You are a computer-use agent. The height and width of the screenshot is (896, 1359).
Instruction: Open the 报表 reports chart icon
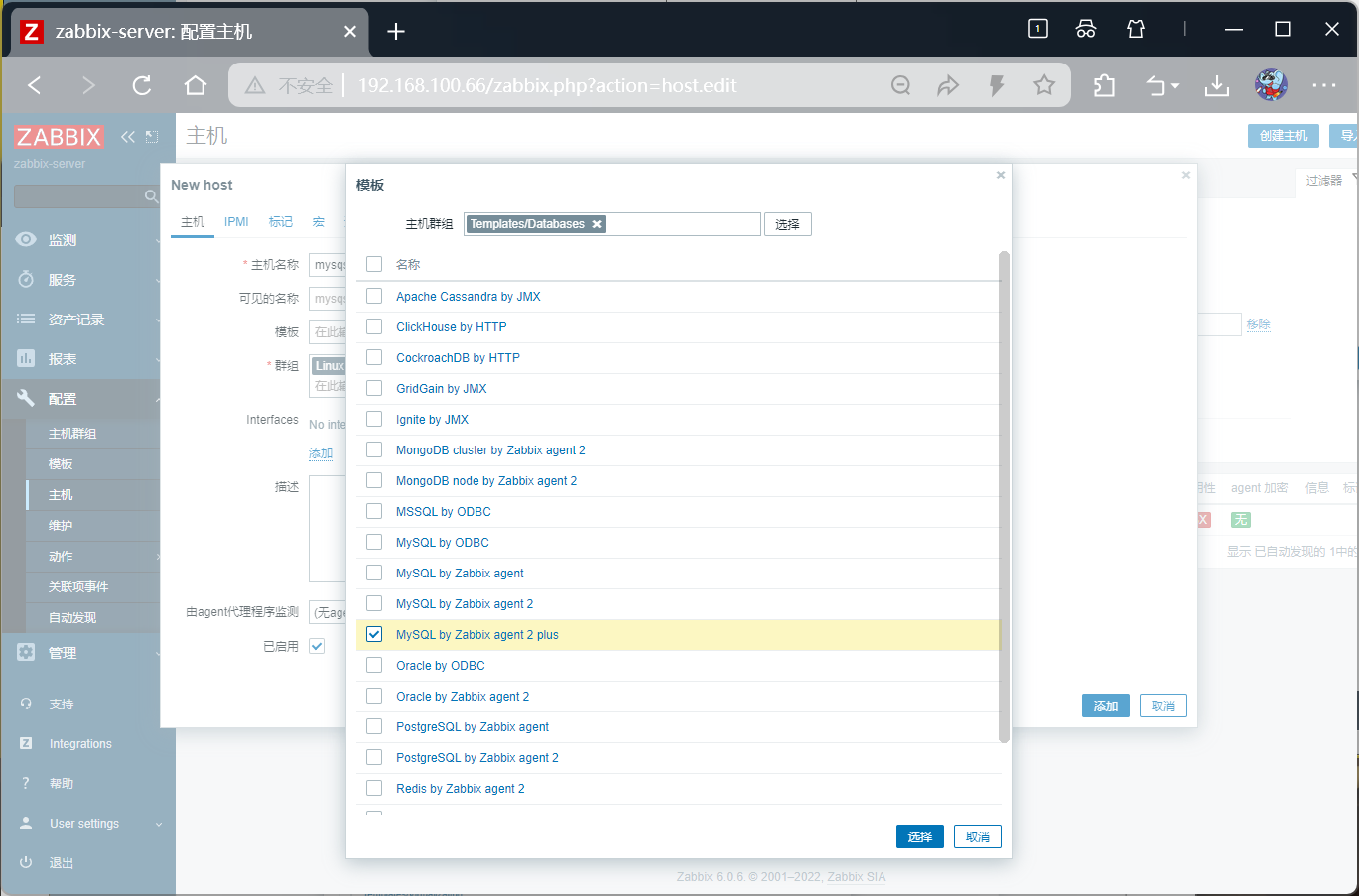pyautogui.click(x=26, y=358)
